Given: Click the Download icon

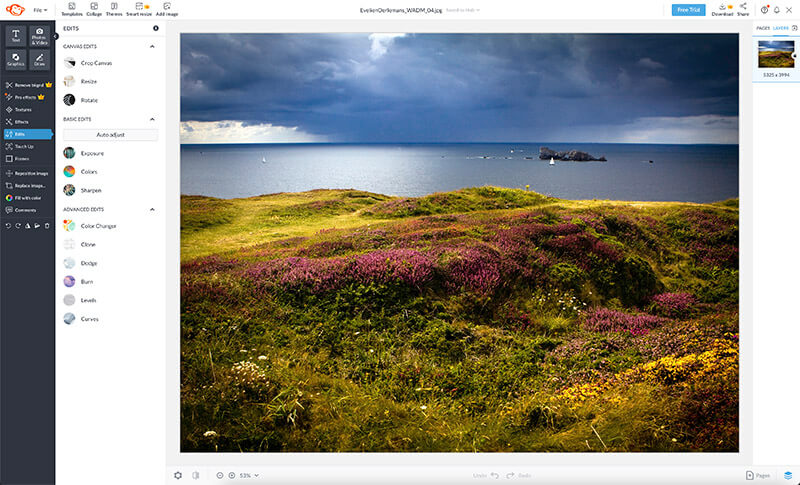Looking at the screenshot, I should click(722, 8).
